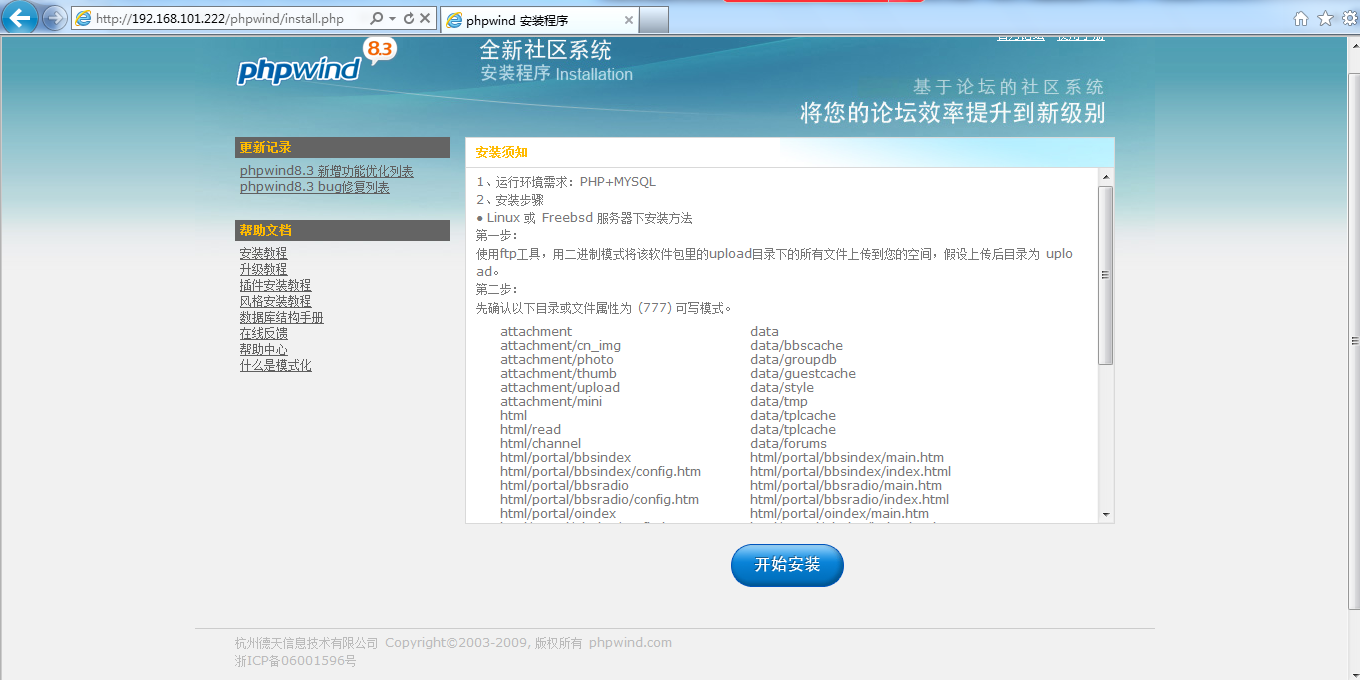This screenshot has width=1360, height=680.
Task: Click the search magnifier in address bar
Action: click(x=377, y=19)
